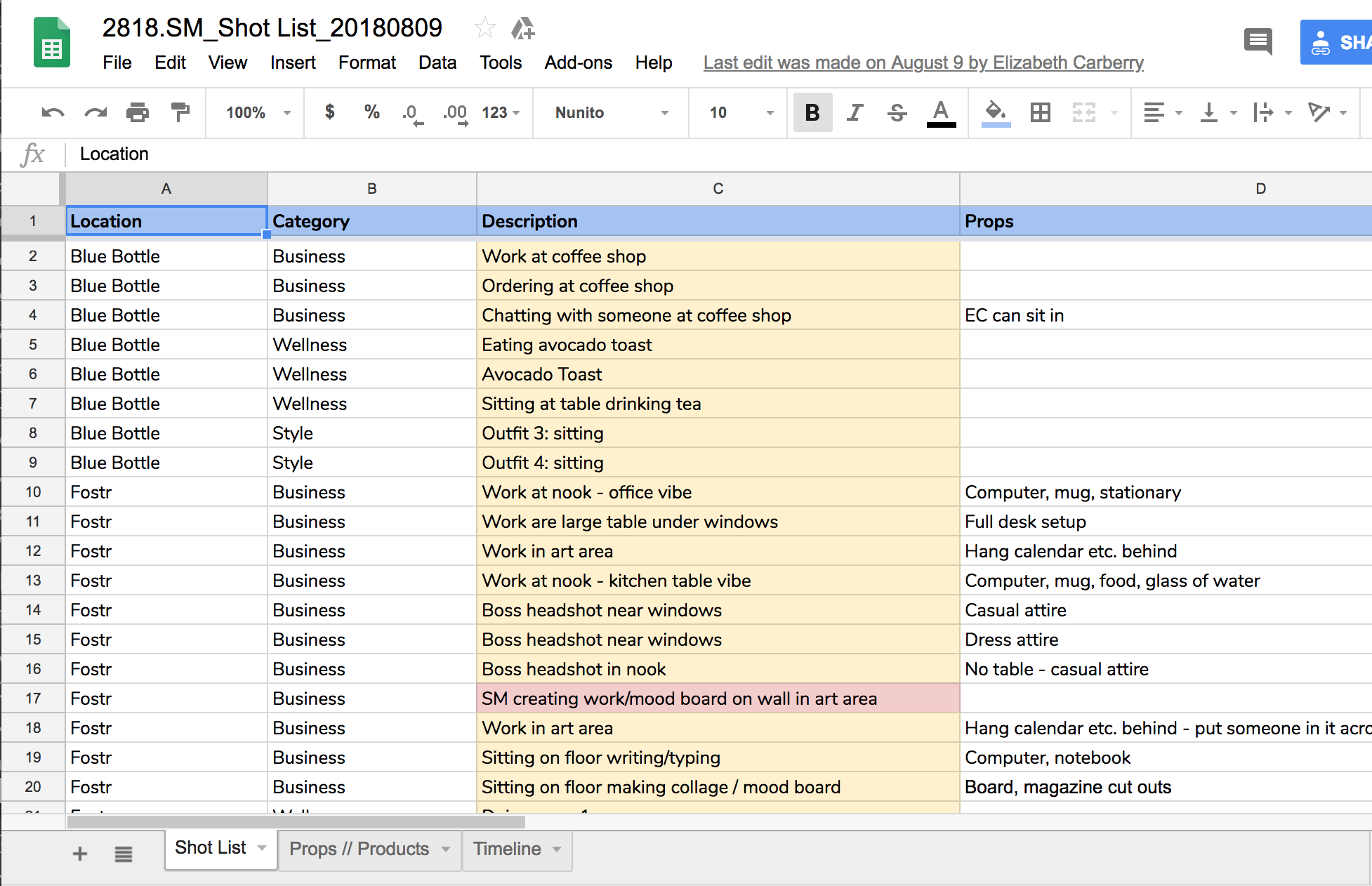The height and width of the screenshot is (886, 1372).
Task: Open the Help menu
Action: pyautogui.click(x=654, y=62)
